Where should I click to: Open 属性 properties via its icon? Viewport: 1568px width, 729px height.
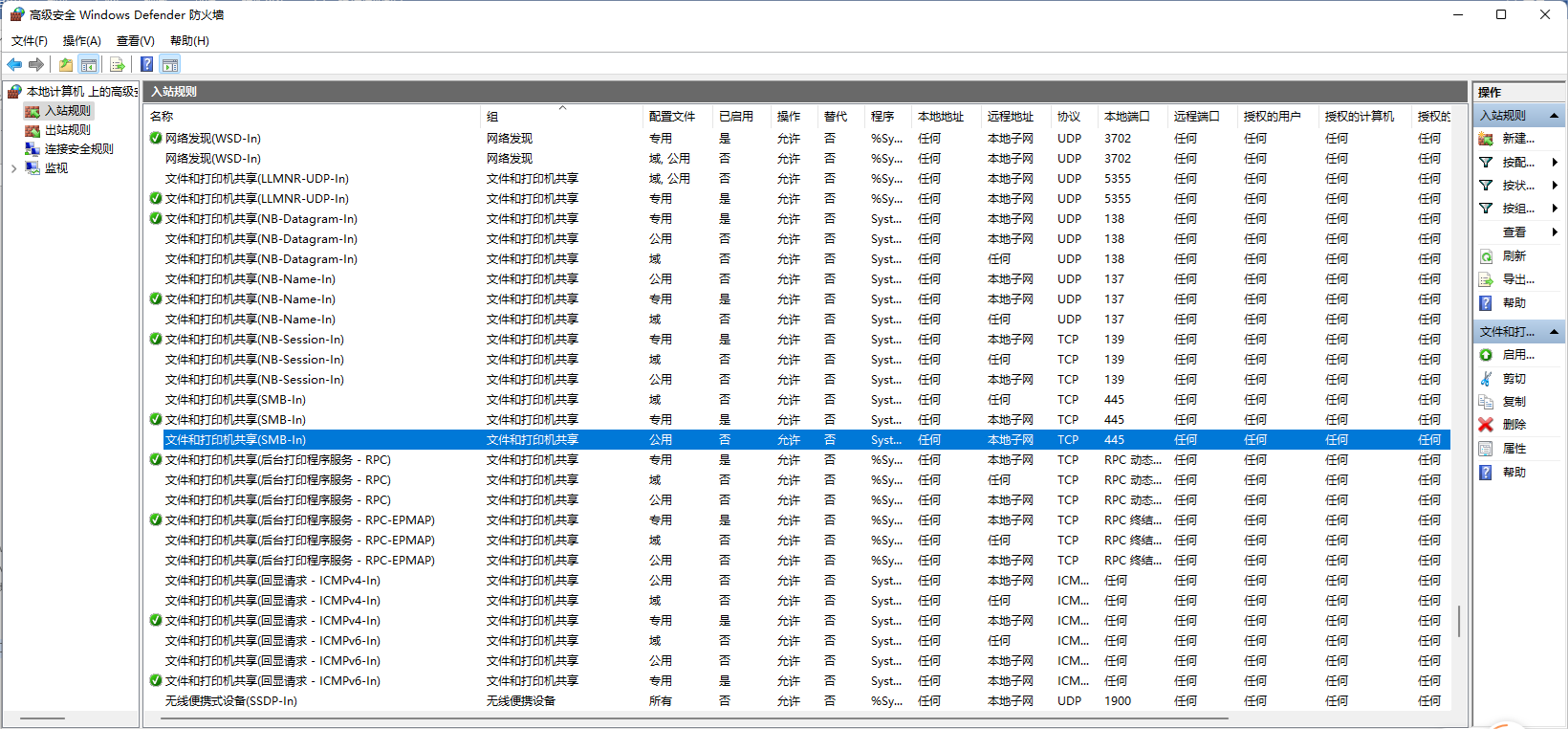(1486, 449)
